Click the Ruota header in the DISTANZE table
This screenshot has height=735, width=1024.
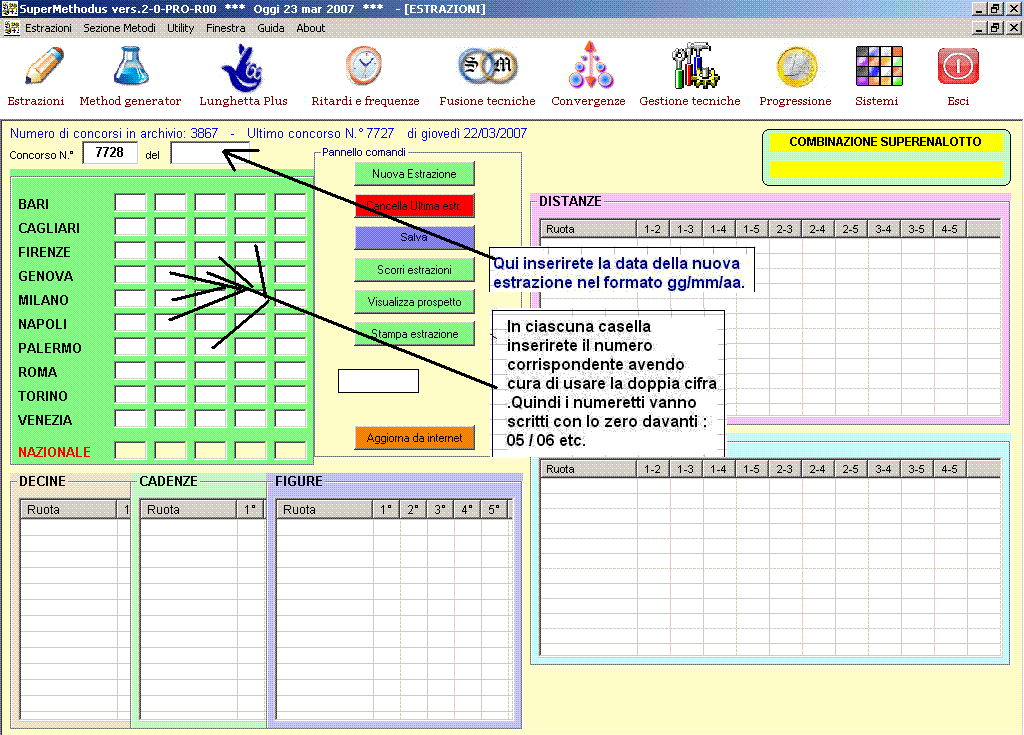pyautogui.click(x=588, y=229)
